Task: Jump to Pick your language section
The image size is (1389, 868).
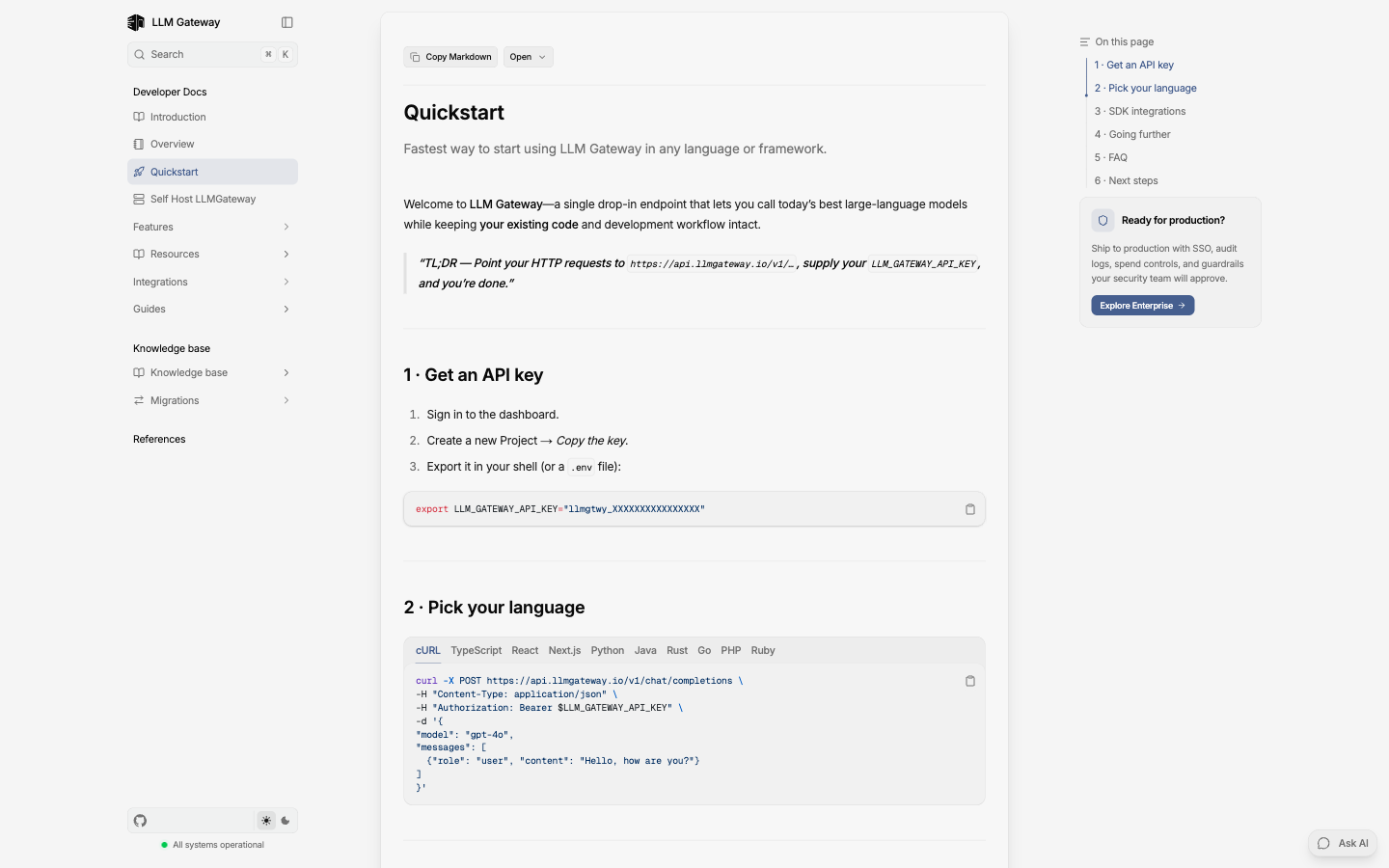Action: [x=1146, y=89]
